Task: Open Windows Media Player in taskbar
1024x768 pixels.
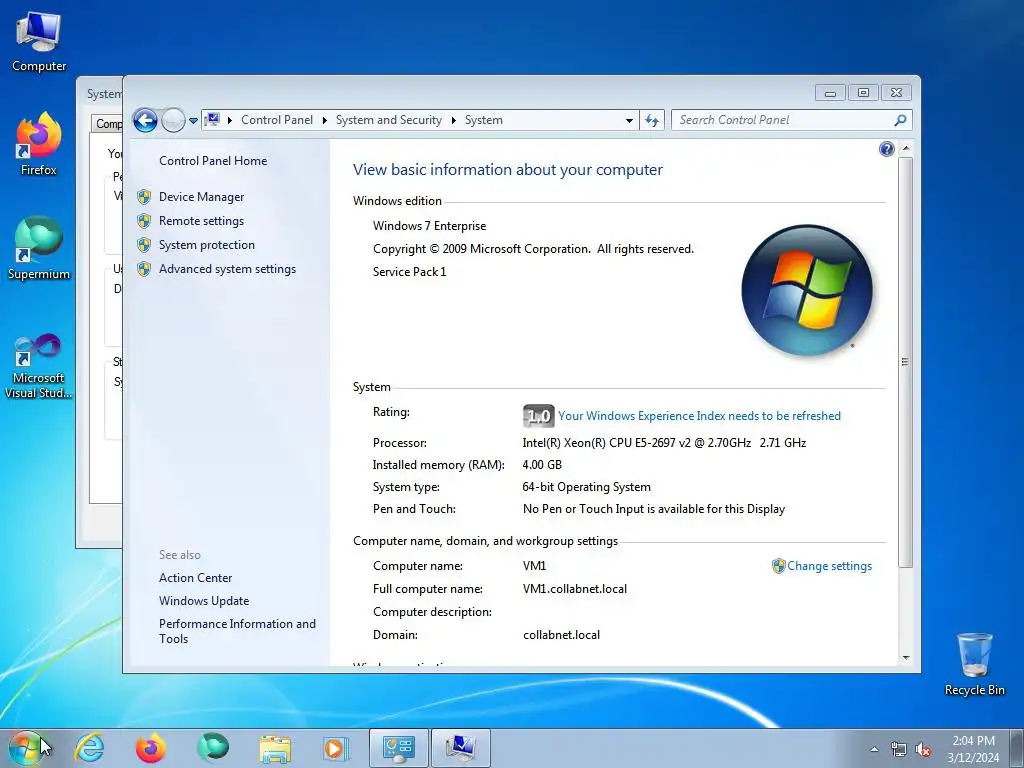Action: [336, 748]
